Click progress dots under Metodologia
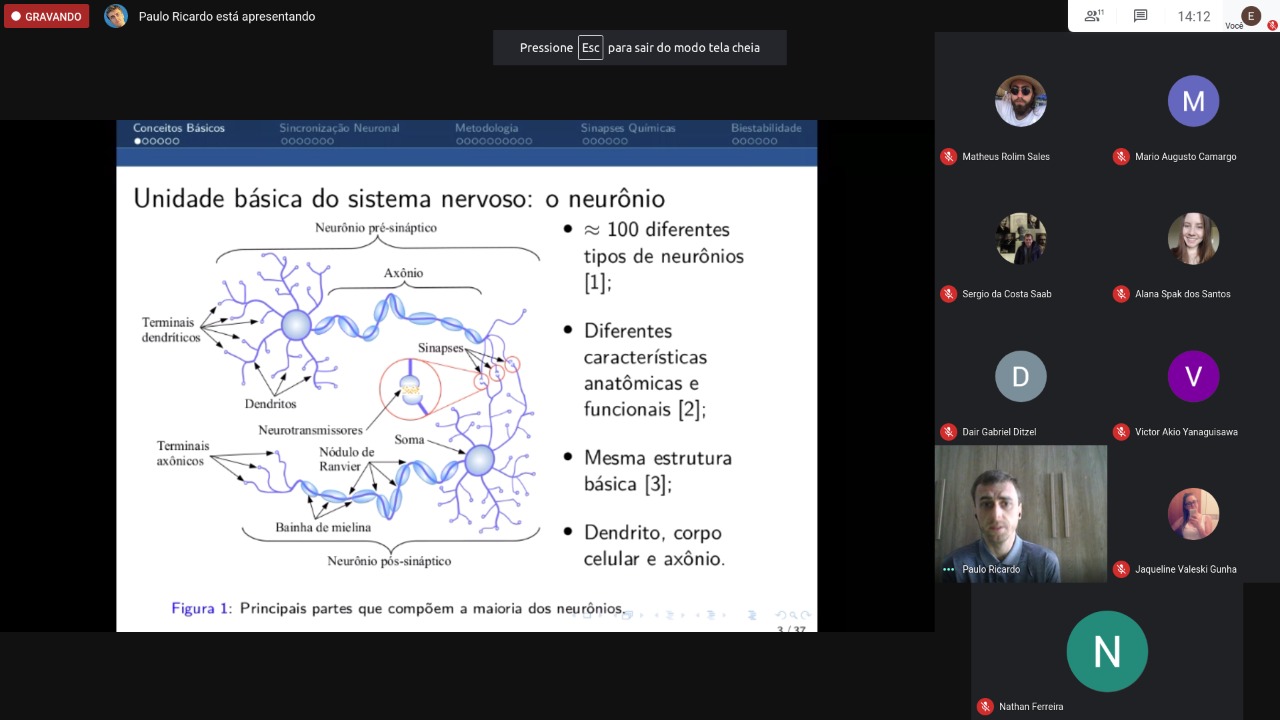The width and height of the screenshot is (1280, 720). click(x=494, y=141)
